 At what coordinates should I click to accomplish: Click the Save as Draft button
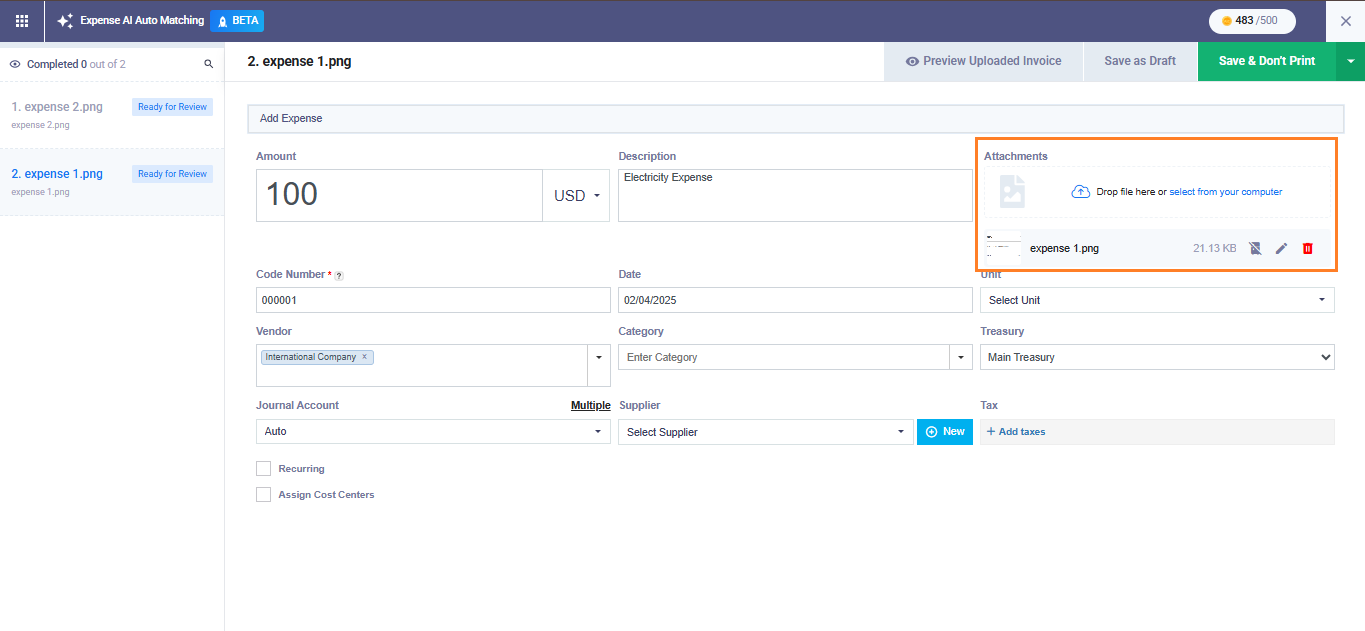(x=1140, y=61)
